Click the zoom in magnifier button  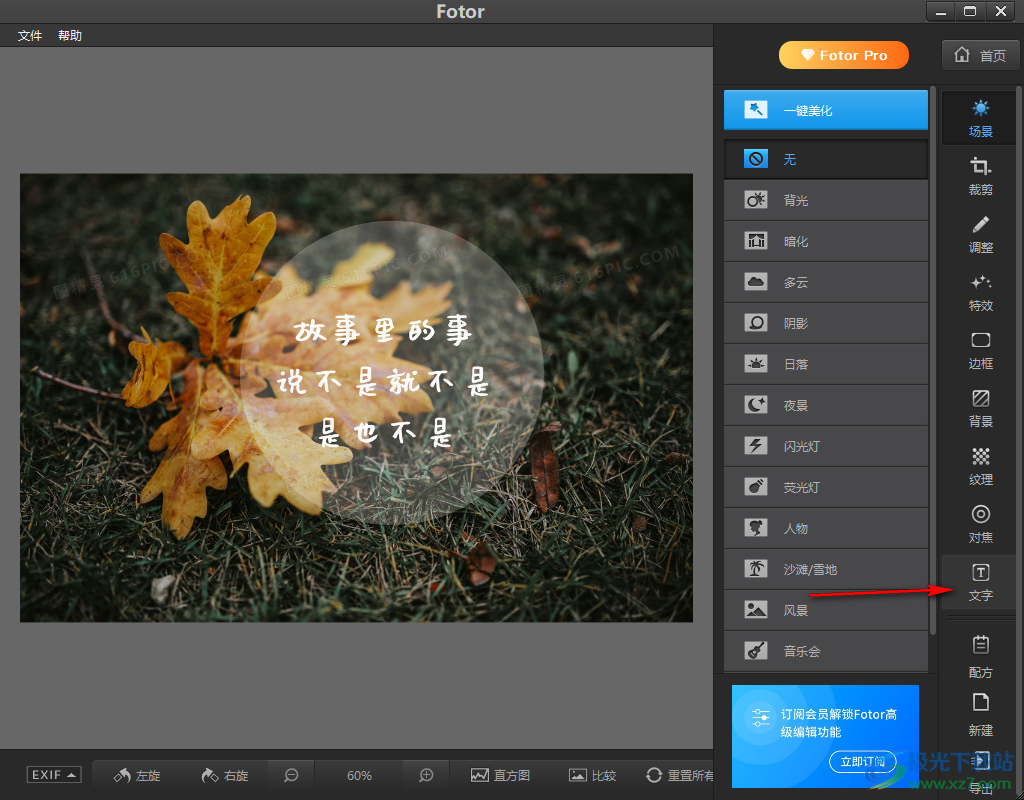426,775
